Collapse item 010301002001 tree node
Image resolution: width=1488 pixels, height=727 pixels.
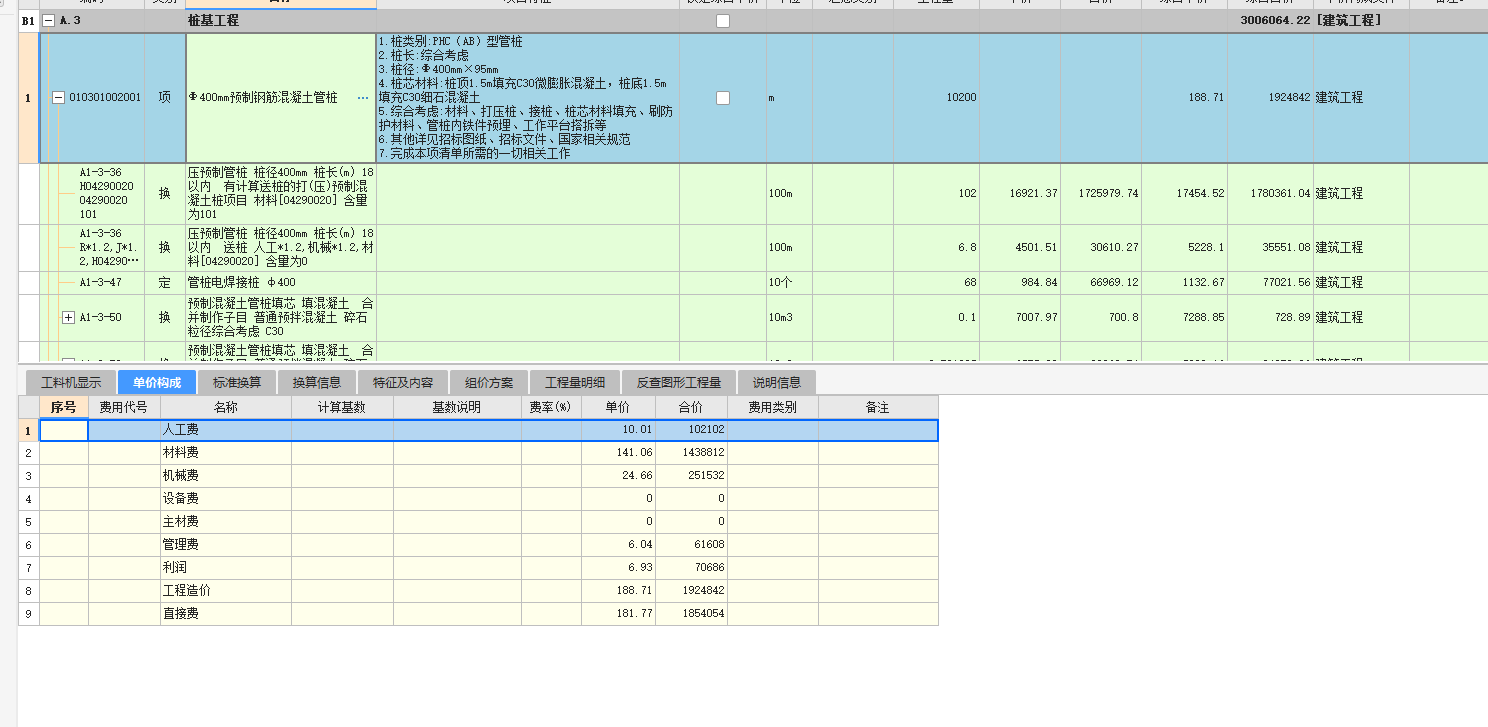click(58, 98)
